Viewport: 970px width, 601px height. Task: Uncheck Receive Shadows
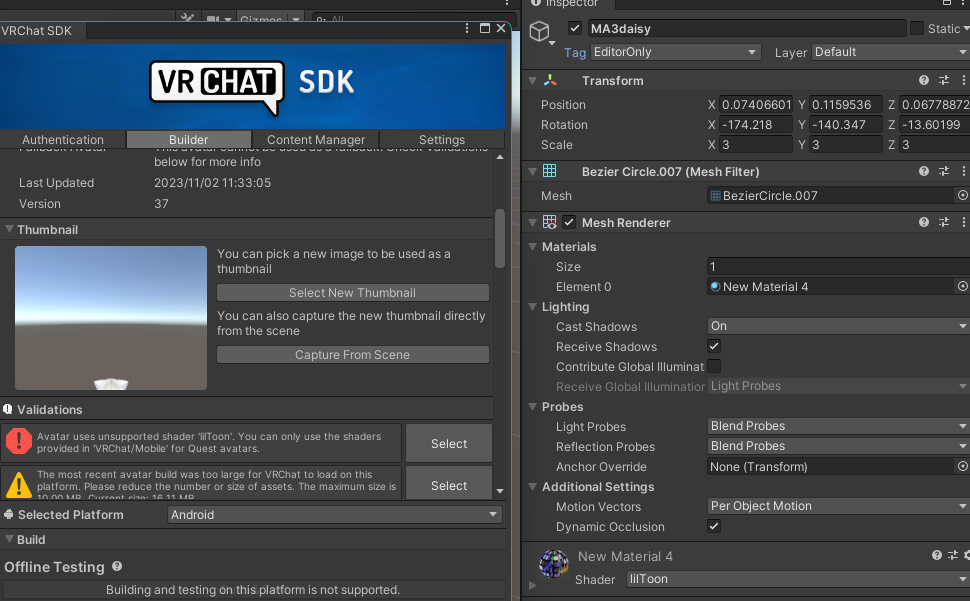714,346
